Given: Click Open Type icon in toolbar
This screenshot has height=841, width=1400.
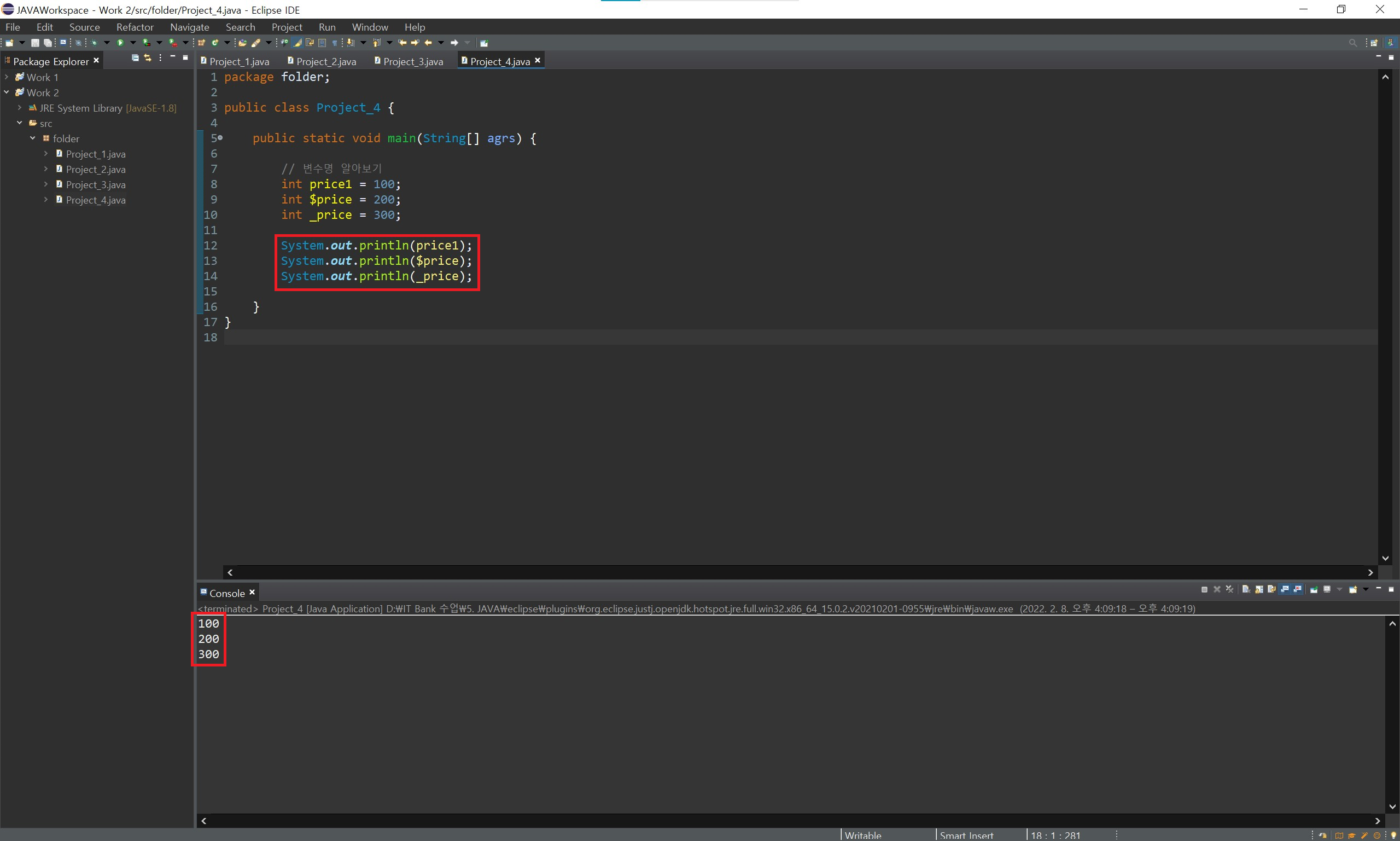Looking at the screenshot, I should 242,43.
